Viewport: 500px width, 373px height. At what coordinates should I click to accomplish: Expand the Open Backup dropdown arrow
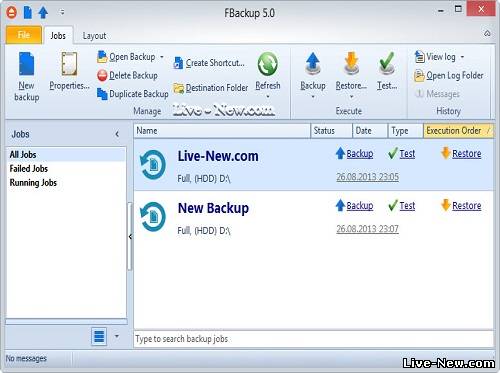[x=162, y=57]
